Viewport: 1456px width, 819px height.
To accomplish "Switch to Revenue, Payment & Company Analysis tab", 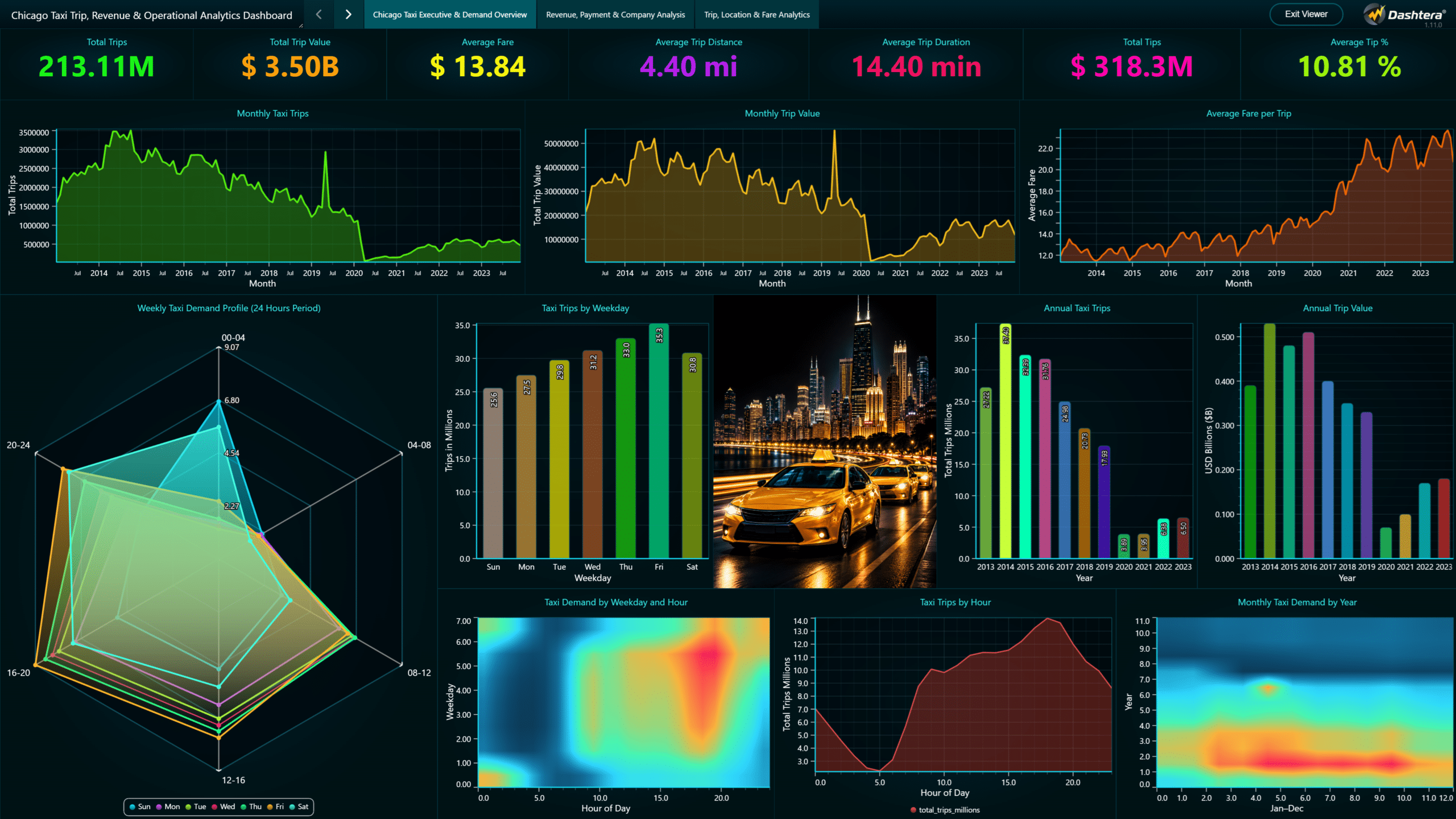I will pos(615,15).
